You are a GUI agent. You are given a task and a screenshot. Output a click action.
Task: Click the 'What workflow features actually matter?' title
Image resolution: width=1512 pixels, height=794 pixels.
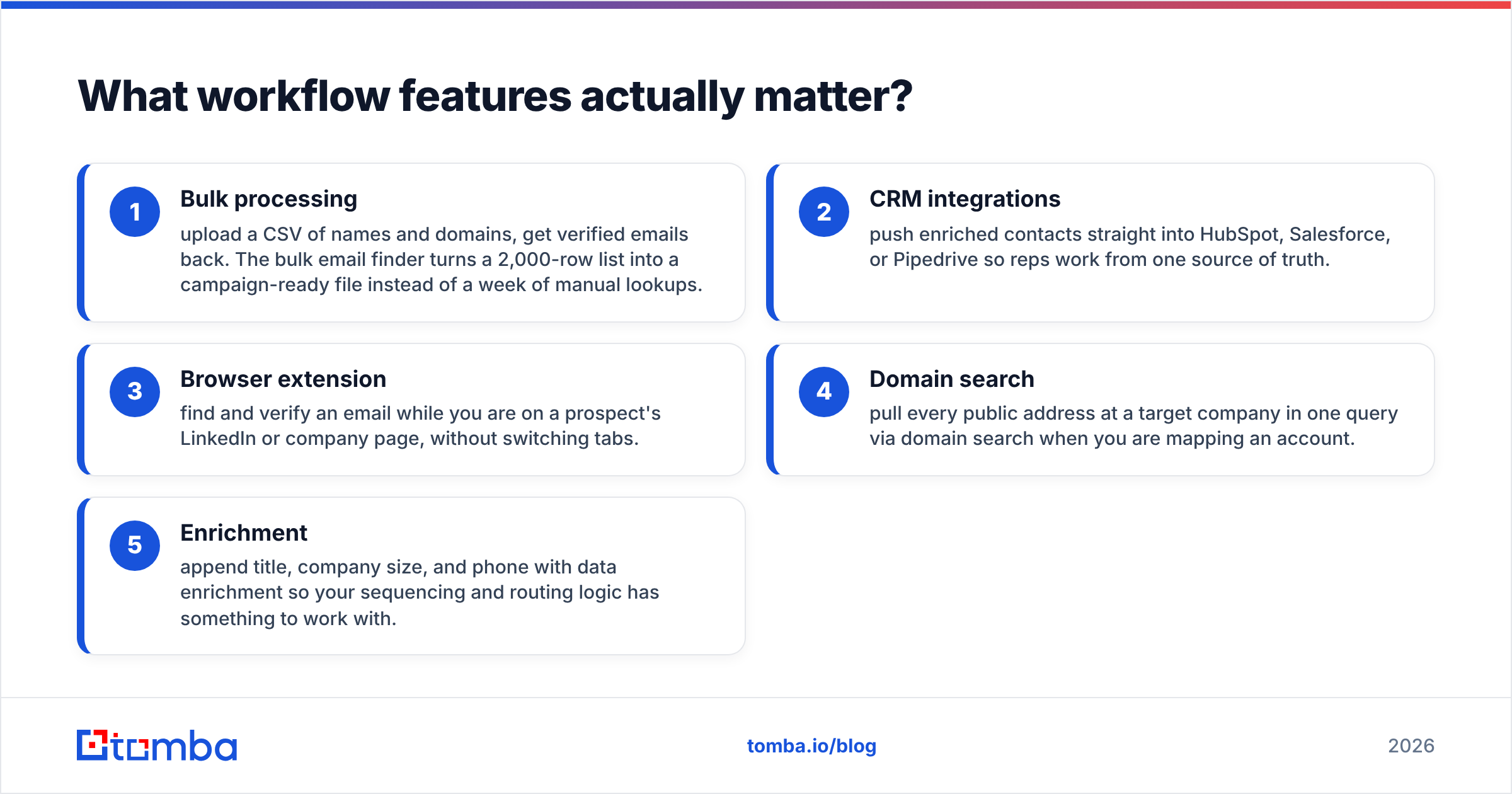pyautogui.click(x=495, y=96)
